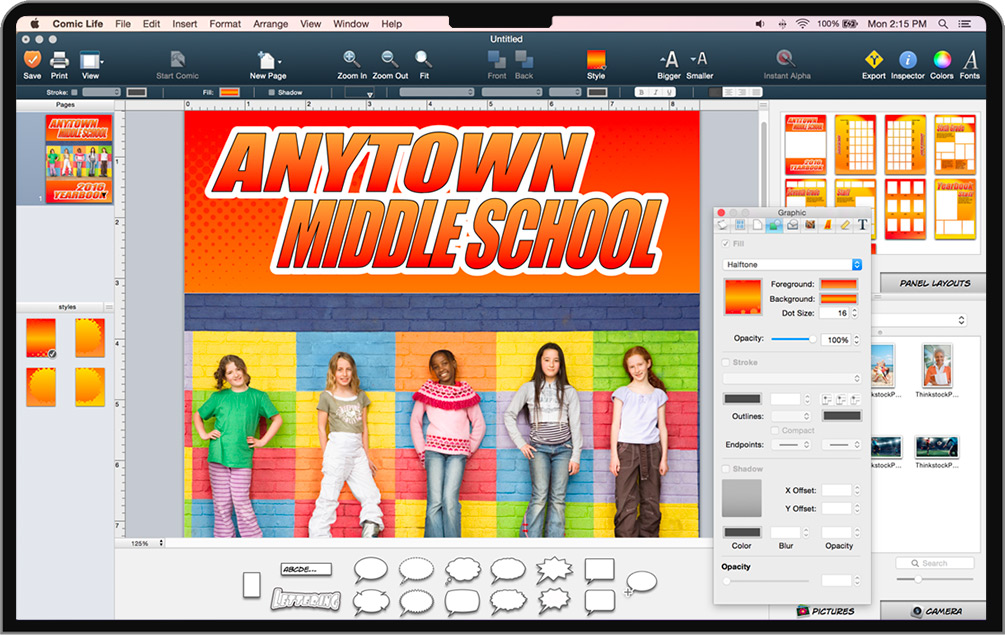The width and height of the screenshot is (1005, 635).
Task: Toggle the Shadow checkbox in format bar
Action: (x=272, y=92)
